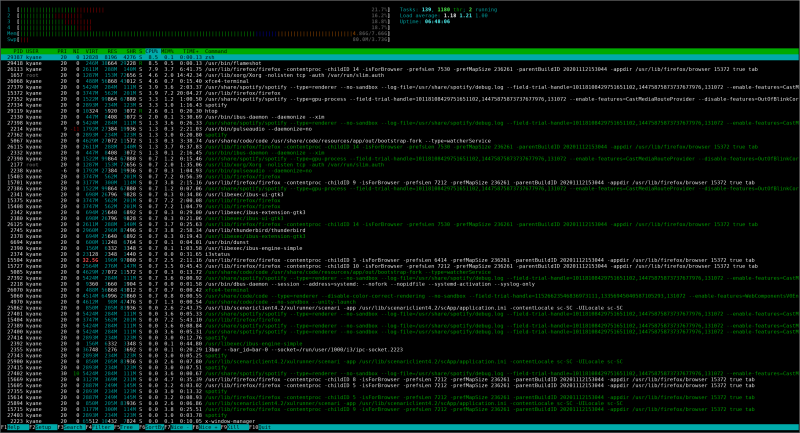Image resolution: width=800 pixels, height=433 pixels.
Task: Toggle F5 Tree view
Action: [x=129, y=427]
